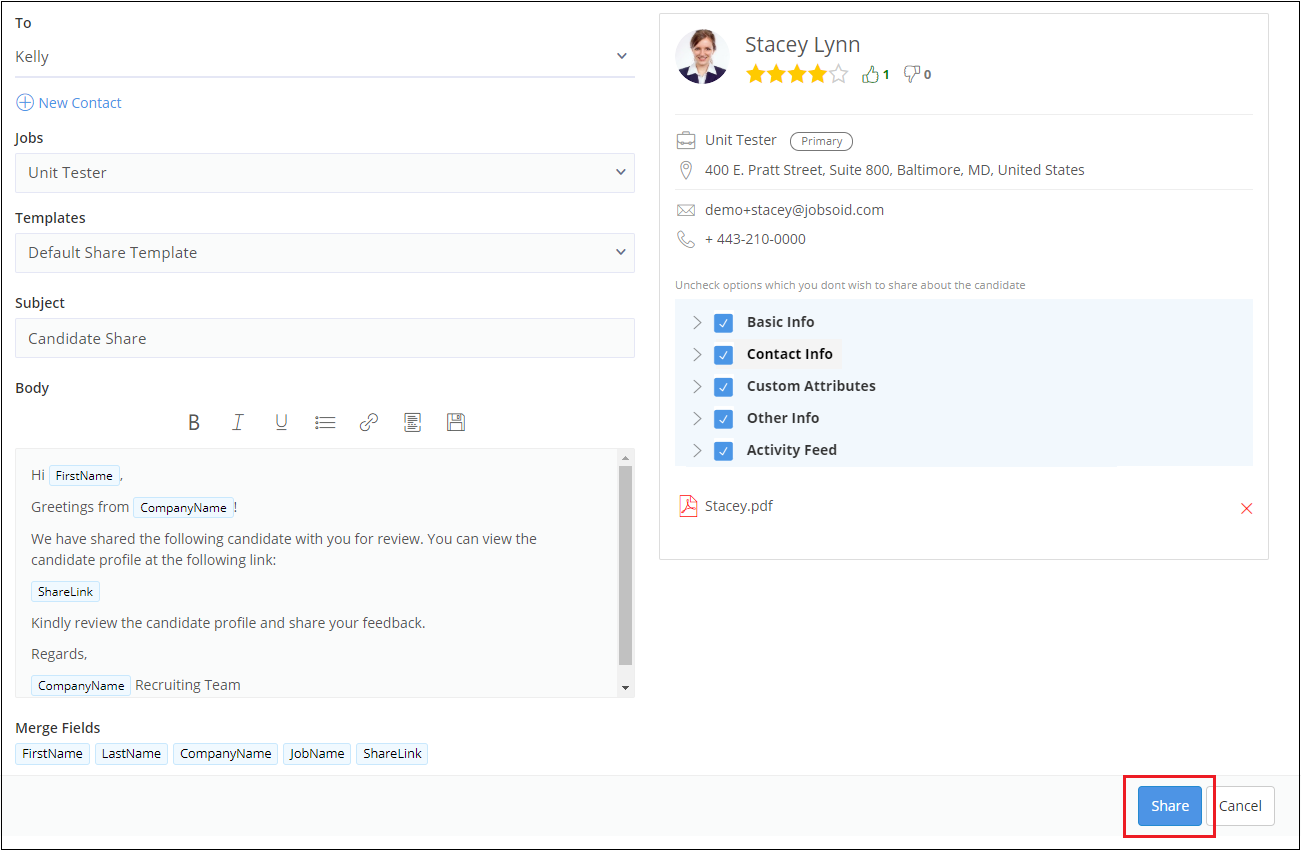Click the thumbs up icon
The image size is (1301, 851).
pyautogui.click(x=870, y=74)
